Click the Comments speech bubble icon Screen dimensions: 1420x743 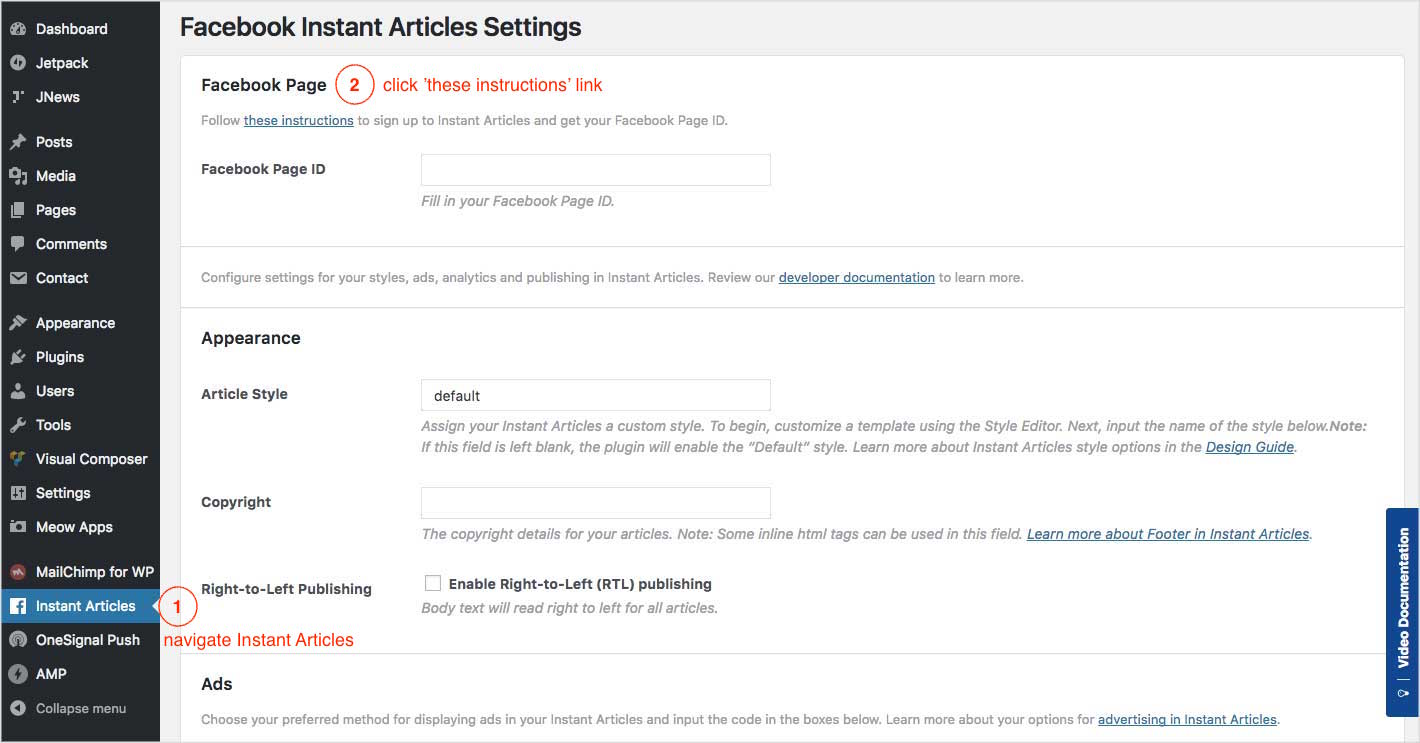click(17, 244)
